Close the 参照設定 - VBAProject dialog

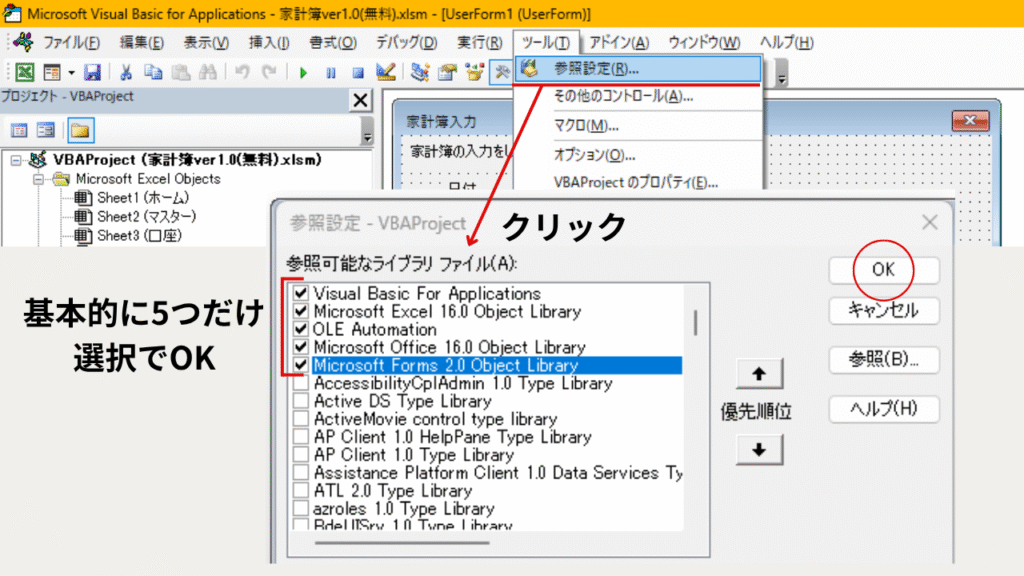[x=929, y=223]
